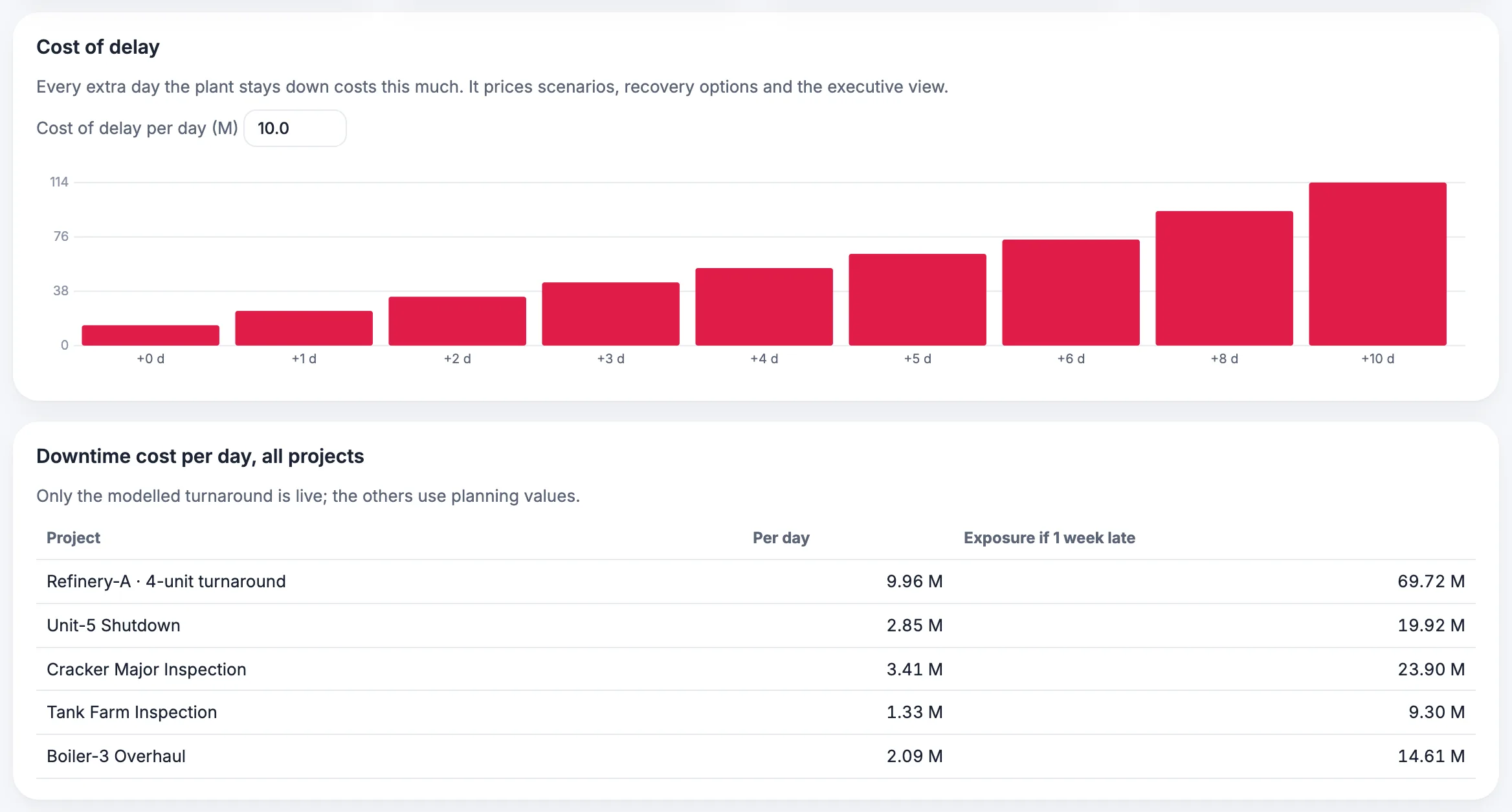The width and height of the screenshot is (1512, 812).
Task: Click the Cost of delay per day (M) label
Action: pos(137,128)
